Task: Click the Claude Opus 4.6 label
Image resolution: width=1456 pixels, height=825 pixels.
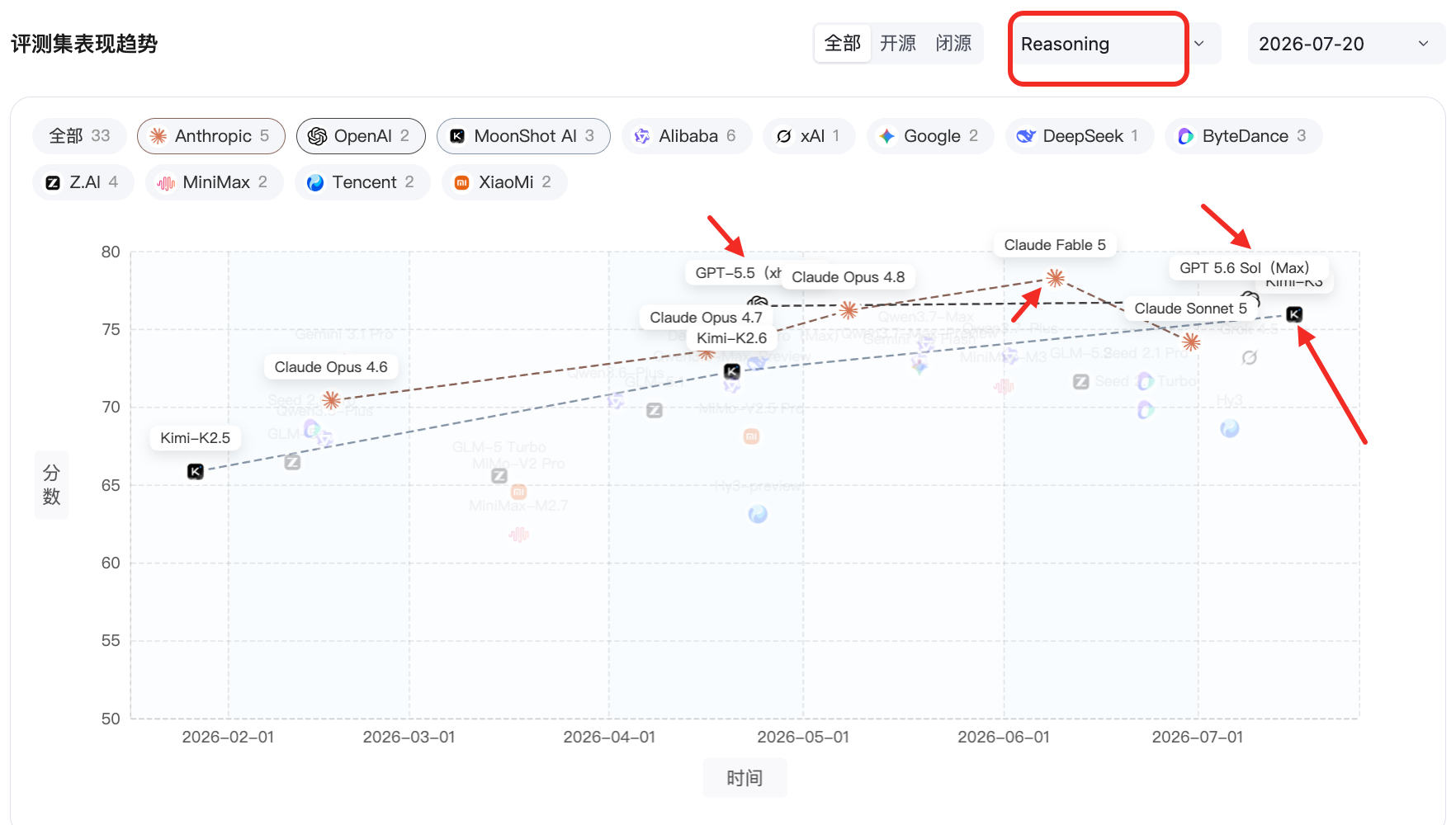Action: pos(331,367)
